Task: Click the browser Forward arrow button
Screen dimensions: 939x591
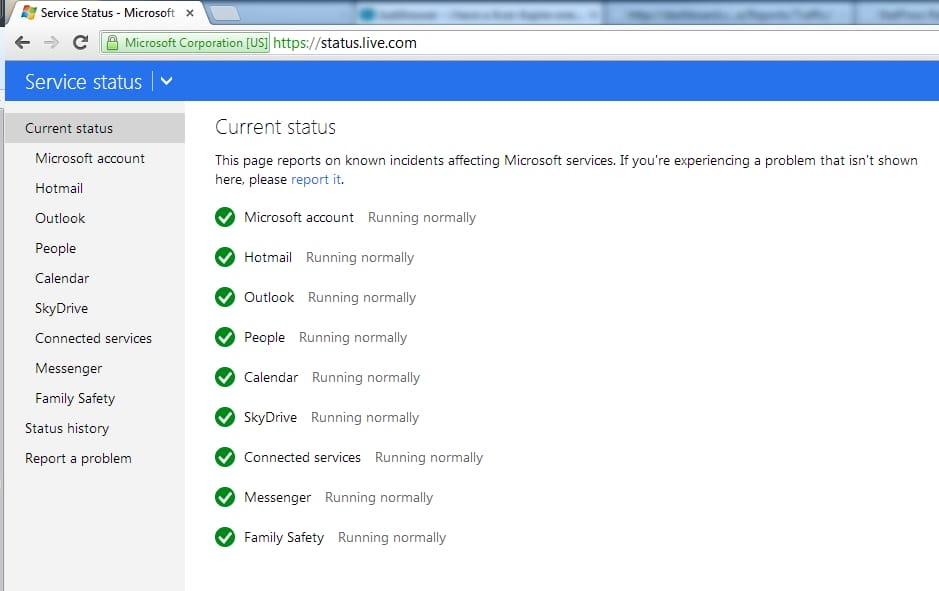Action: coord(51,43)
